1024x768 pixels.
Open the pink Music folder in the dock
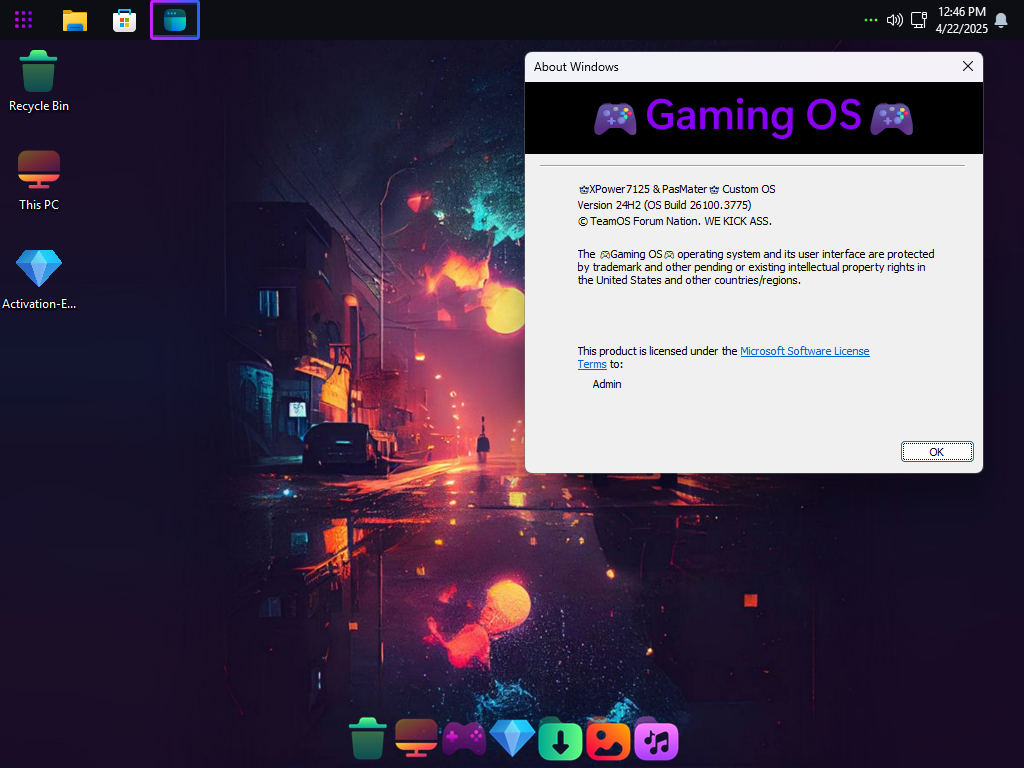656,740
